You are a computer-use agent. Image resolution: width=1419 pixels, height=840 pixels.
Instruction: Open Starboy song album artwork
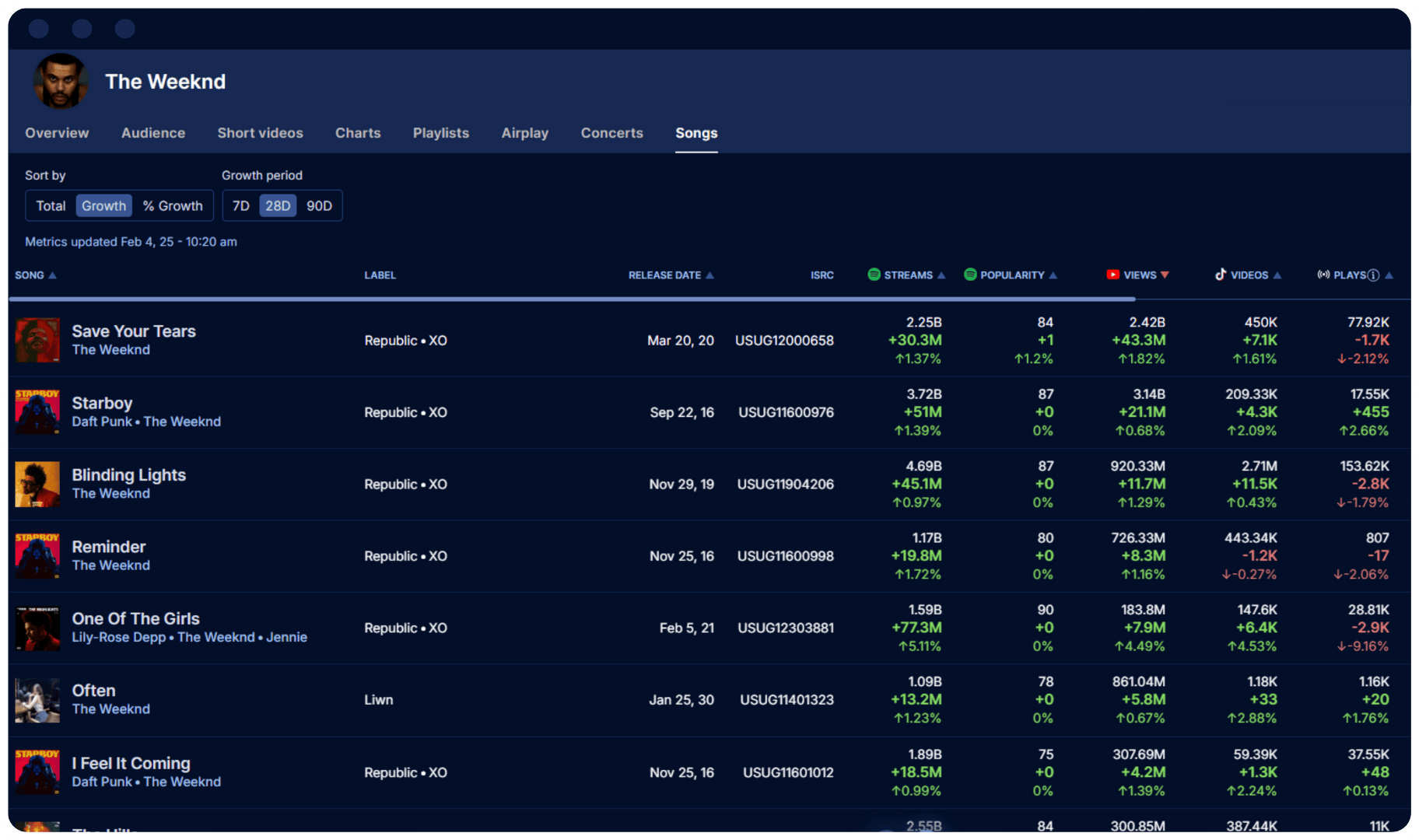[37, 411]
